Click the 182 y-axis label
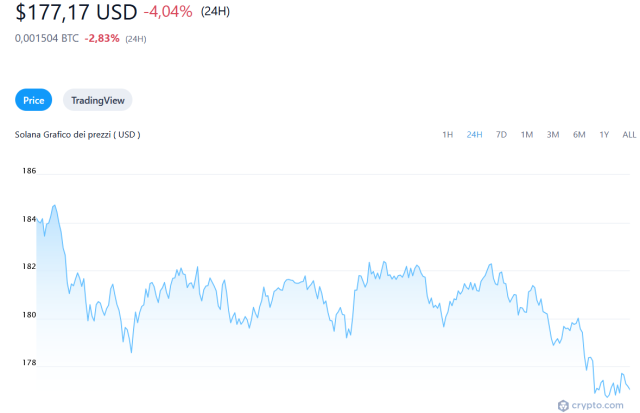Image resolution: width=640 pixels, height=413 pixels. (29, 266)
